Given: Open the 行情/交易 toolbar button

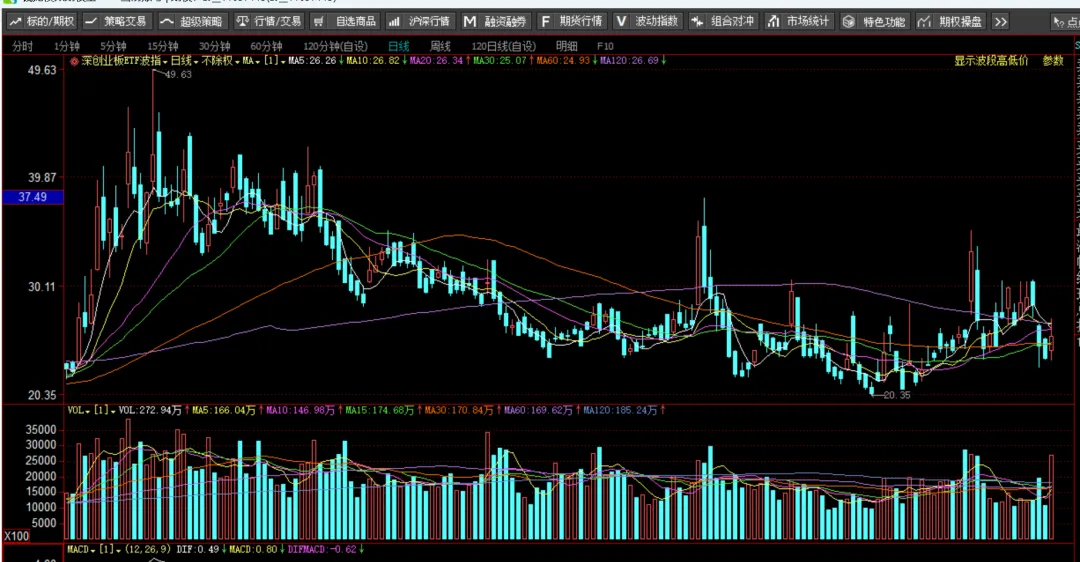Looking at the screenshot, I should [x=269, y=21].
